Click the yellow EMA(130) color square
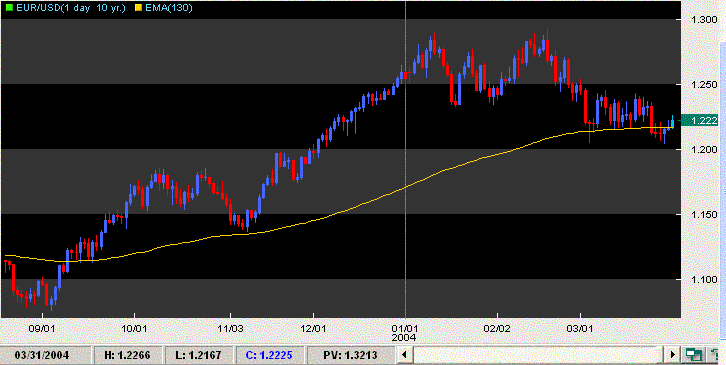Screen dimensions: 726x365 click(138, 8)
